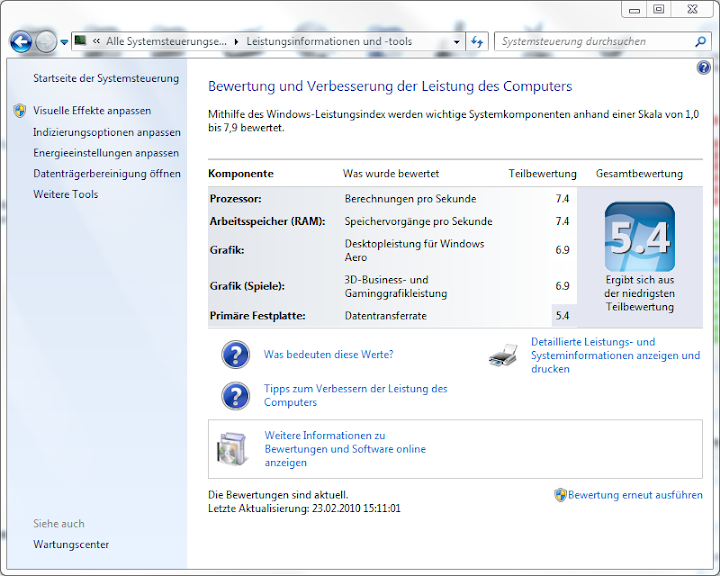Open the recent pages dropdown arrow
The height and width of the screenshot is (576, 720).
[x=64, y=42]
